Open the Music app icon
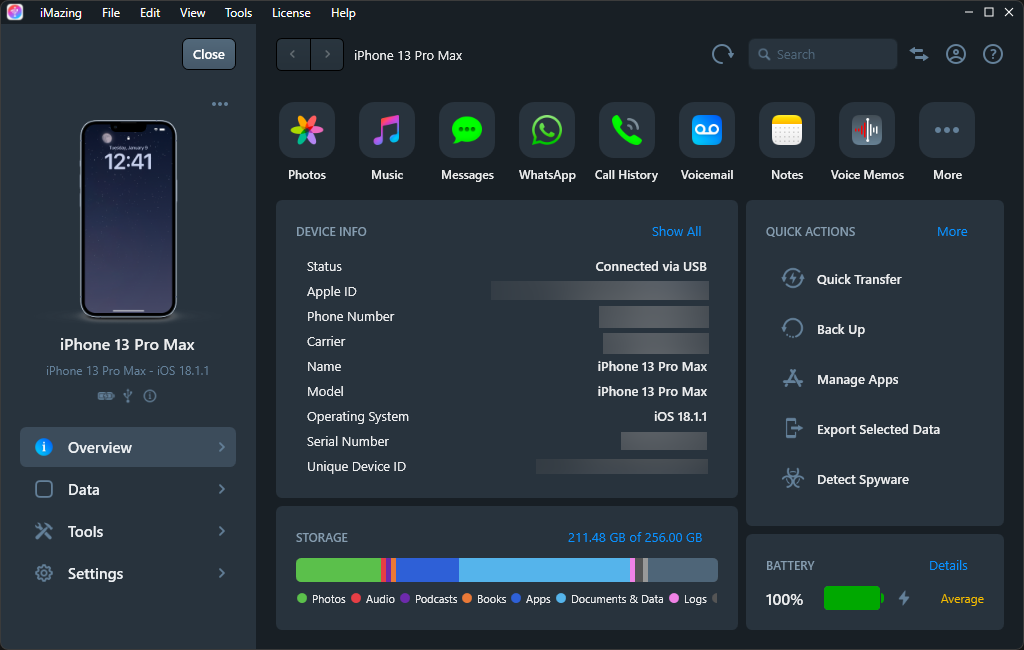 tap(387, 130)
